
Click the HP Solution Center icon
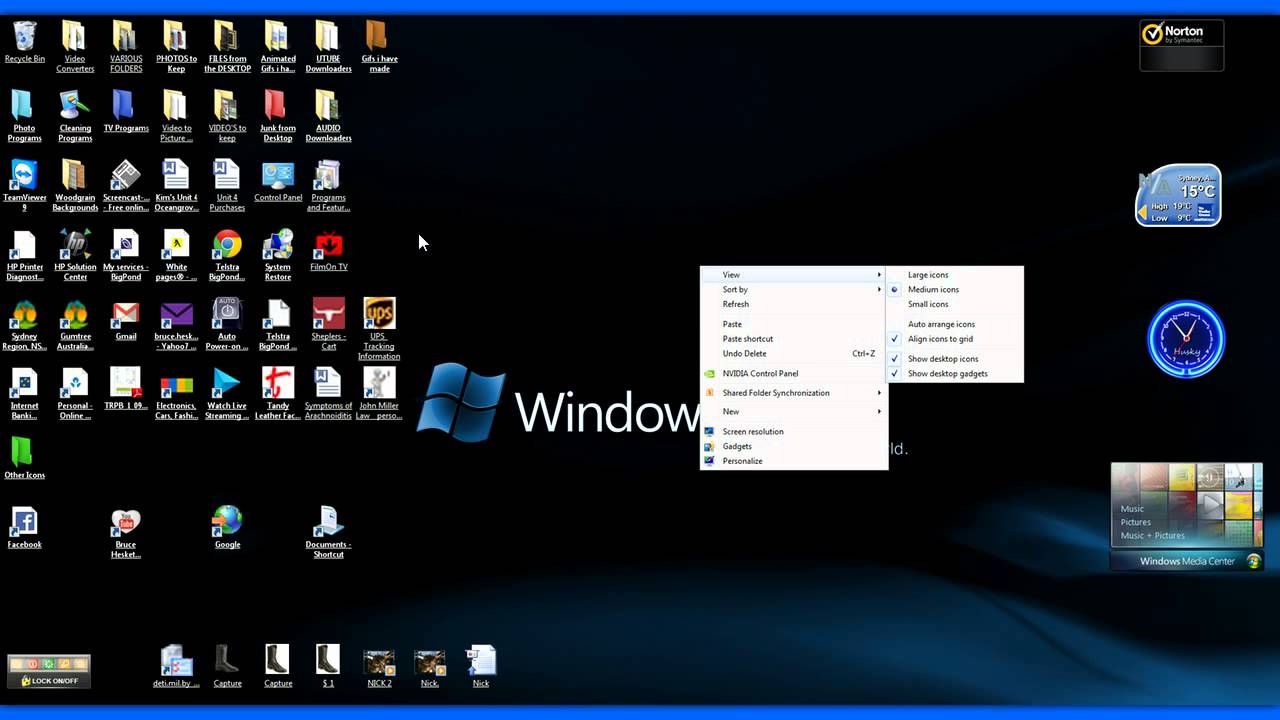[x=75, y=255]
